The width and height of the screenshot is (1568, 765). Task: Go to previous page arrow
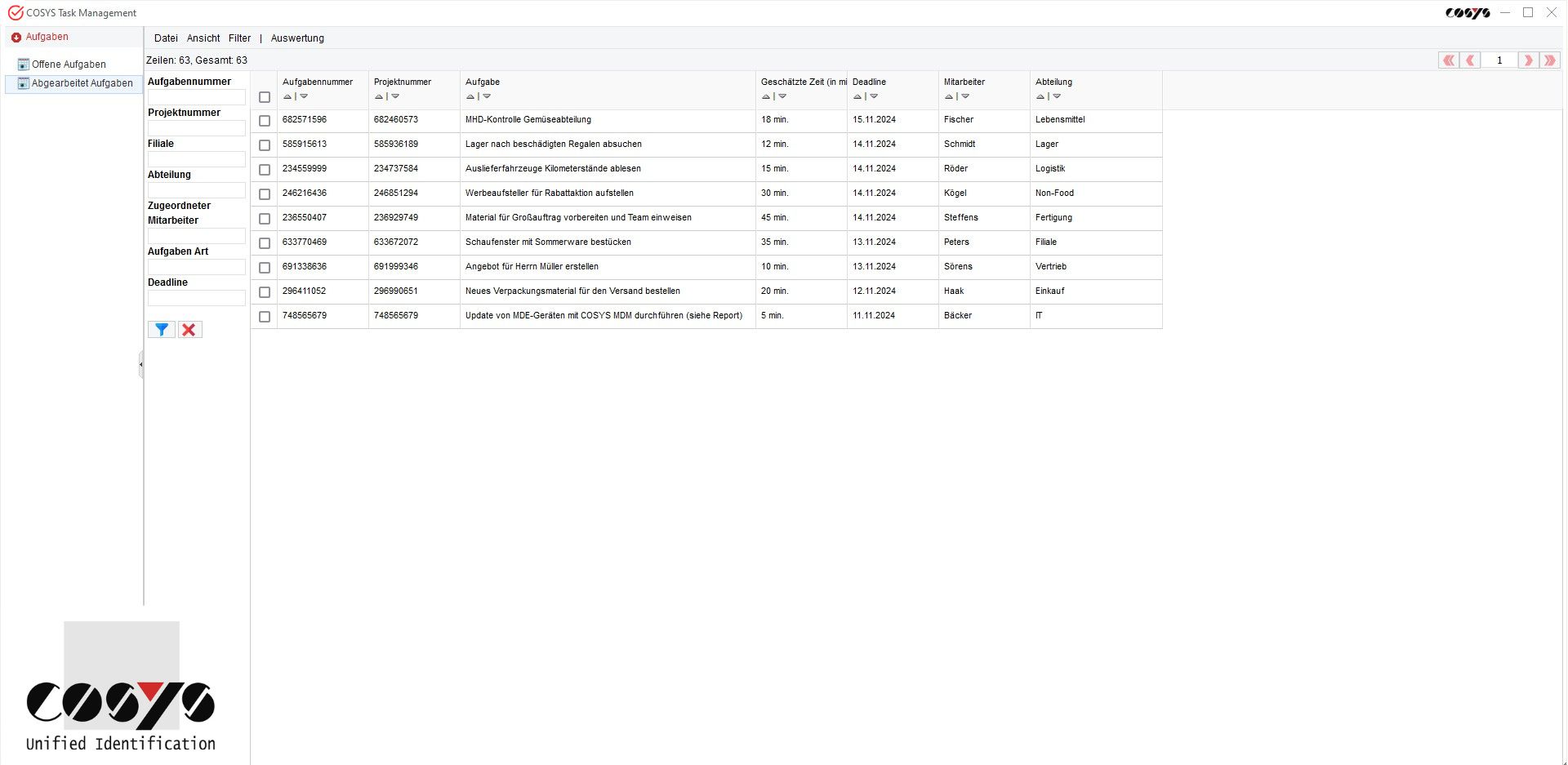[x=1470, y=60]
